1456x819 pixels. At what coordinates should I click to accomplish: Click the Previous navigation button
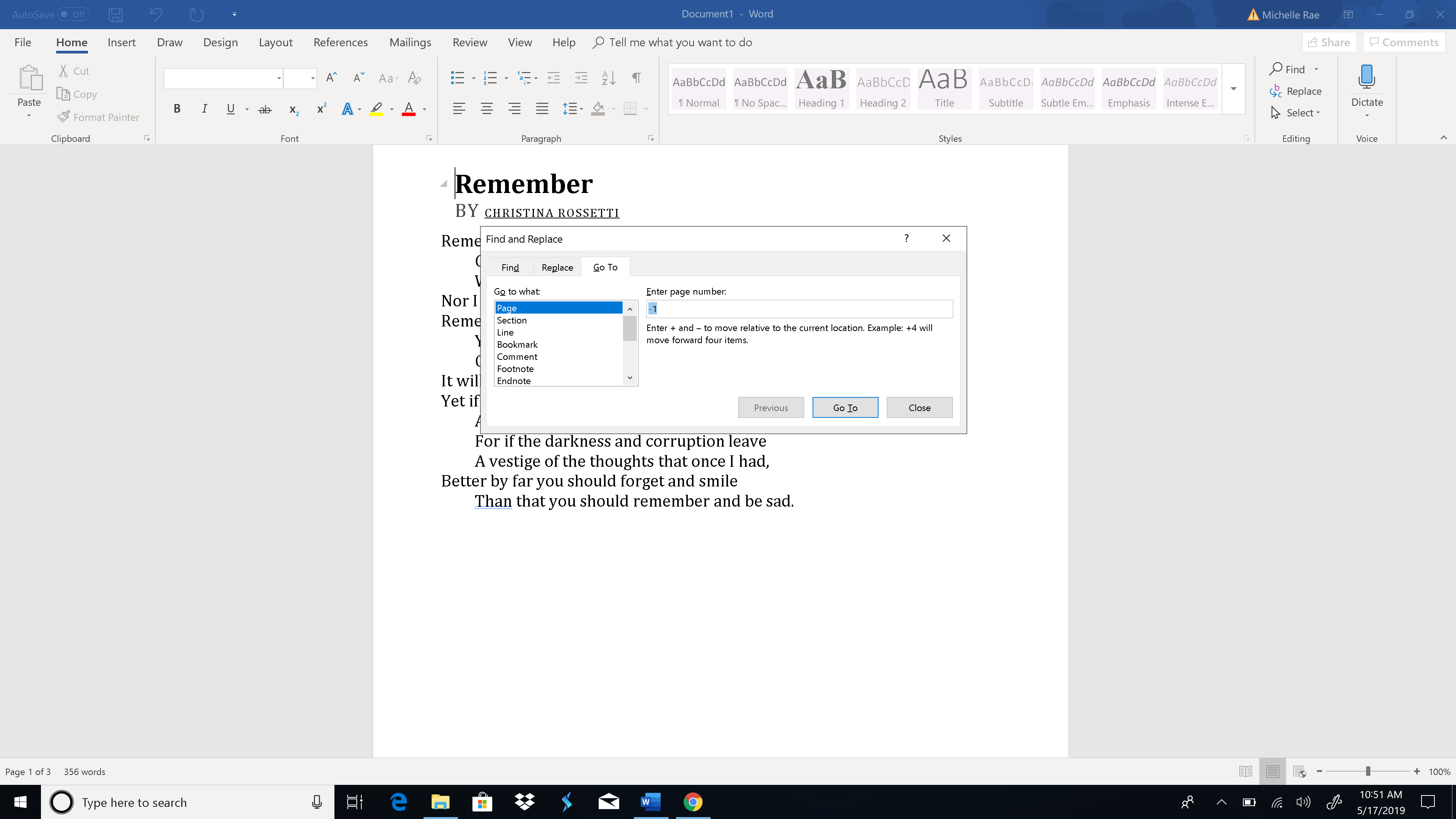[x=771, y=407]
